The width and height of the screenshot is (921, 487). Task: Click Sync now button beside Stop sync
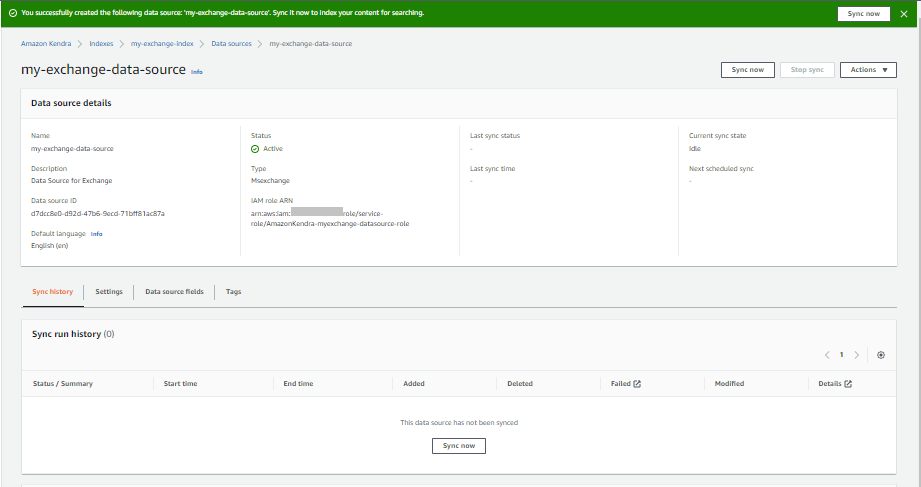(748, 70)
